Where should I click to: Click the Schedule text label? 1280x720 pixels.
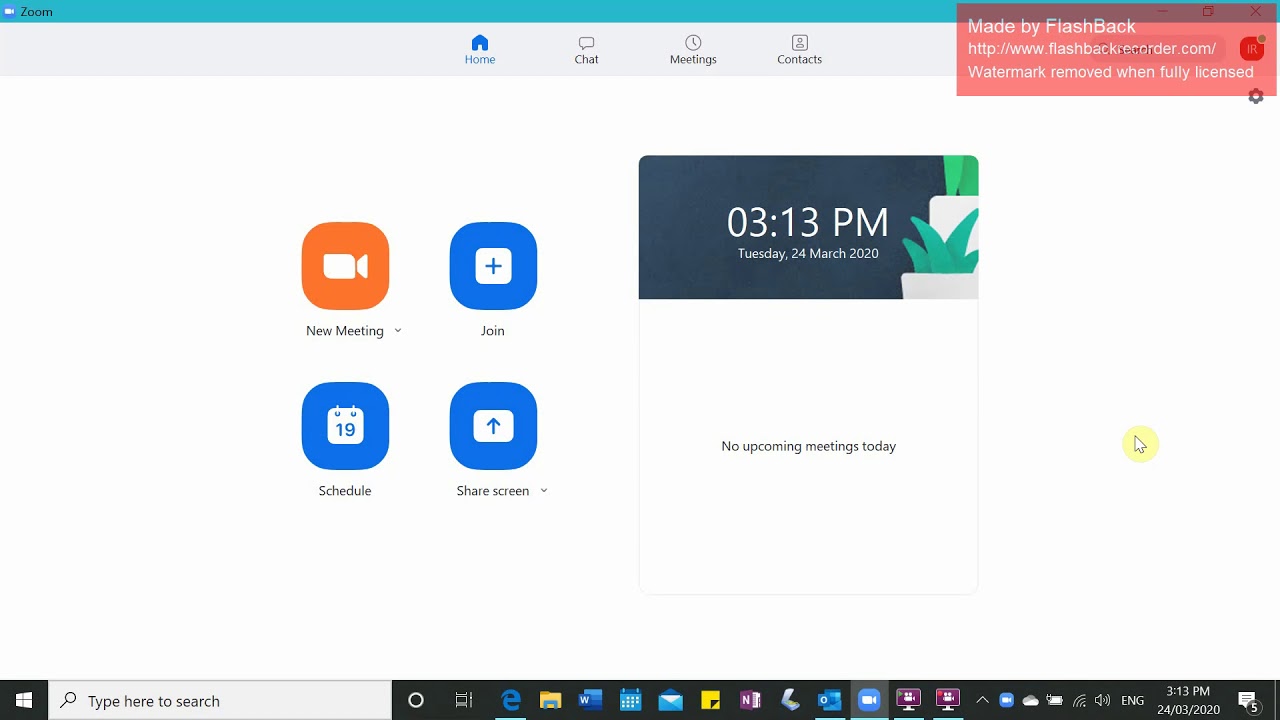point(345,491)
